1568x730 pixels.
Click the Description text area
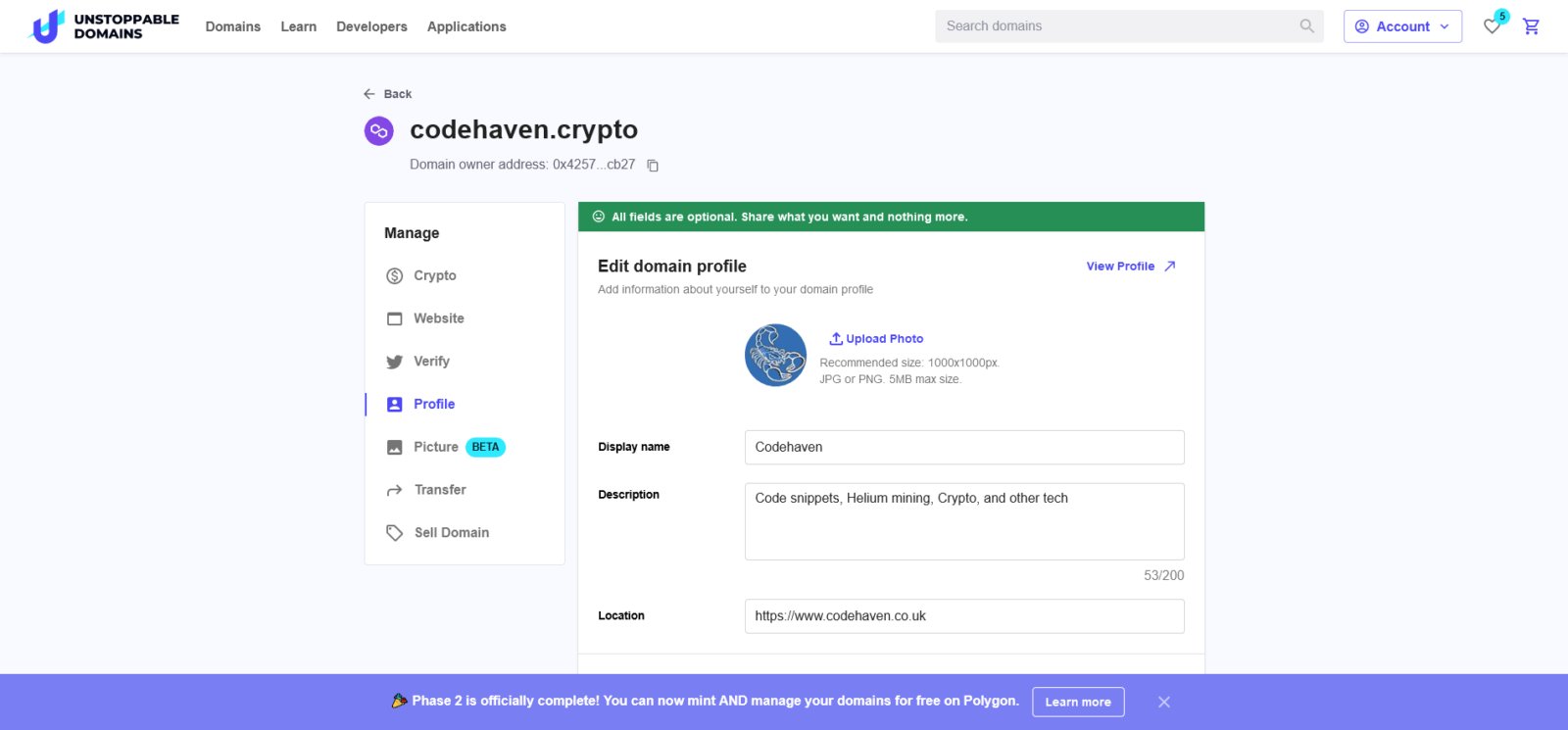[x=964, y=521]
